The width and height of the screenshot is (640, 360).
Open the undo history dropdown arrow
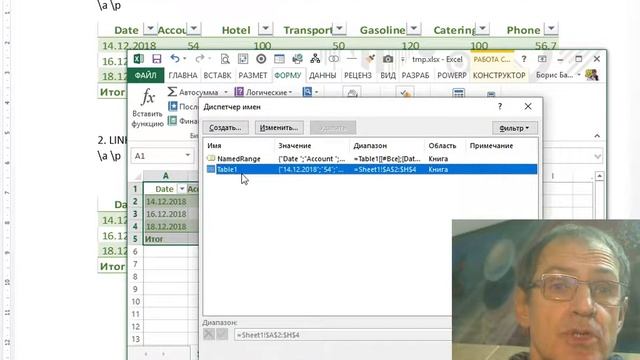pyautogui.click(x=185, y=59)
